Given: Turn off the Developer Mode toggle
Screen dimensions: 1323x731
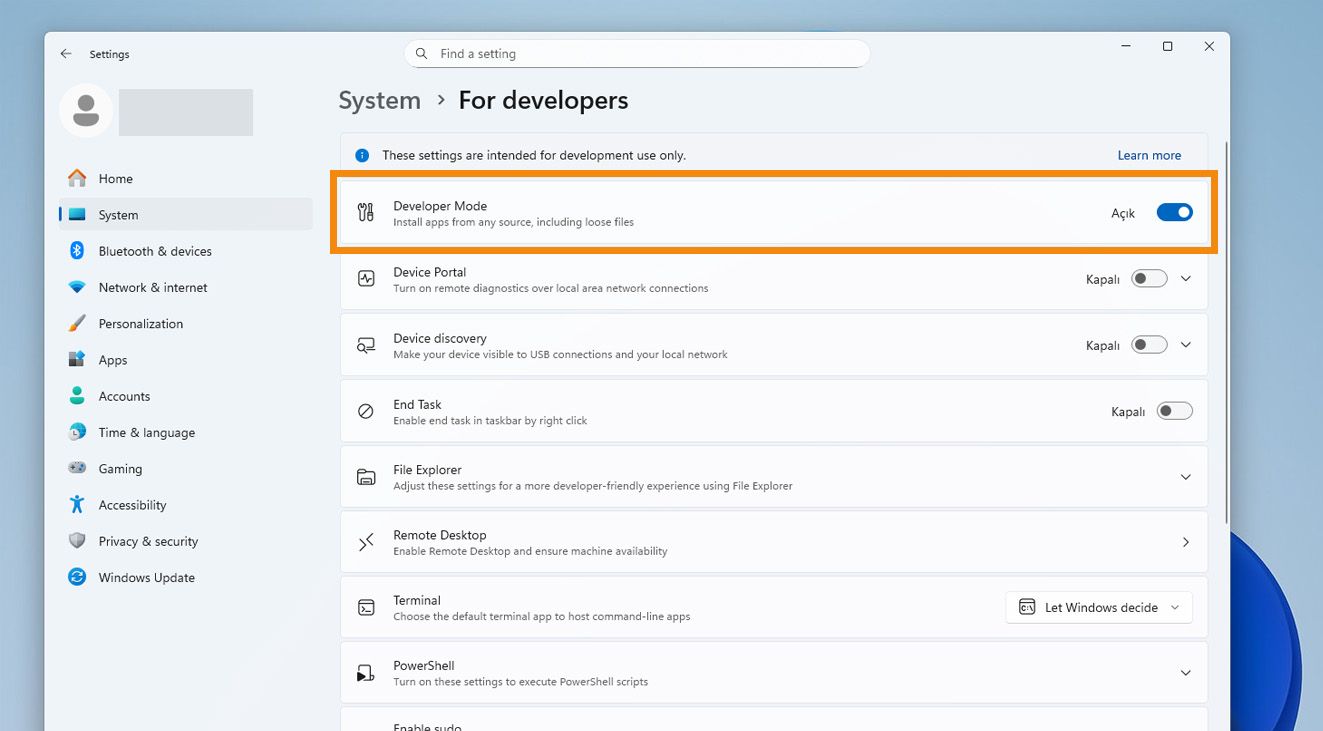Looking at the screenshot, I should 1174,212.
